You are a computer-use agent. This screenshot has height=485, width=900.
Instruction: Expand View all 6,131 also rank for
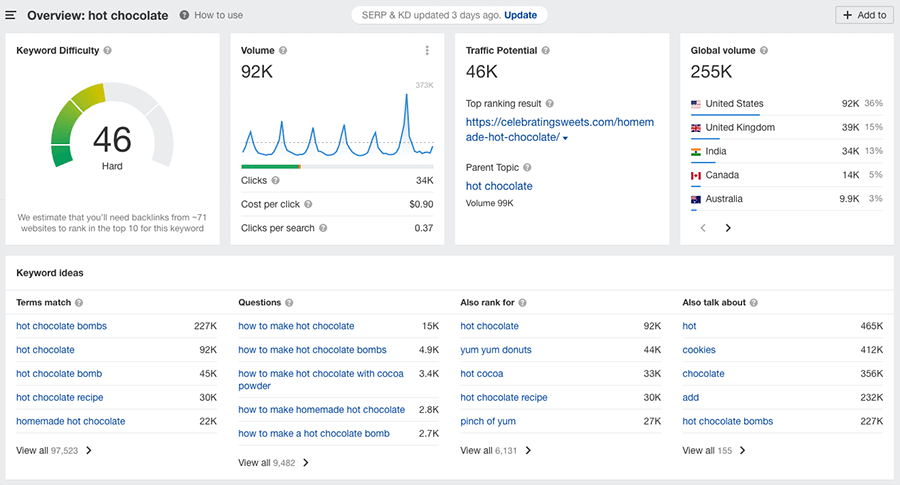point(496,451)
